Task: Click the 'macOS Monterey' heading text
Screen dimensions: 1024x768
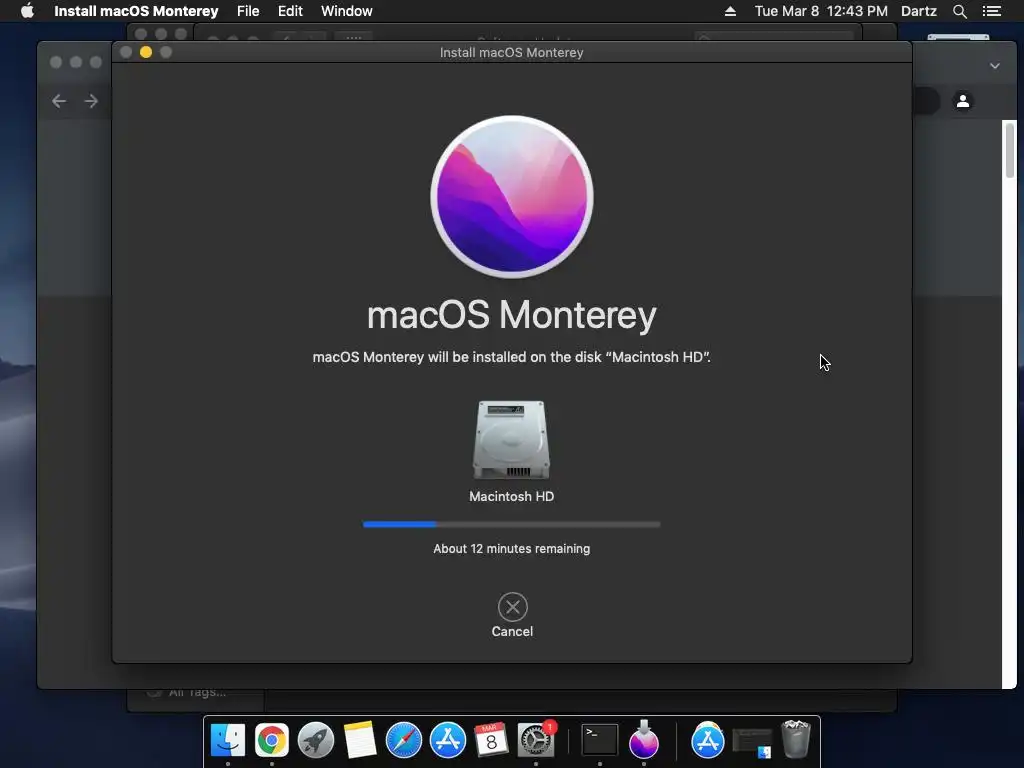Action: tap(511, 315)
